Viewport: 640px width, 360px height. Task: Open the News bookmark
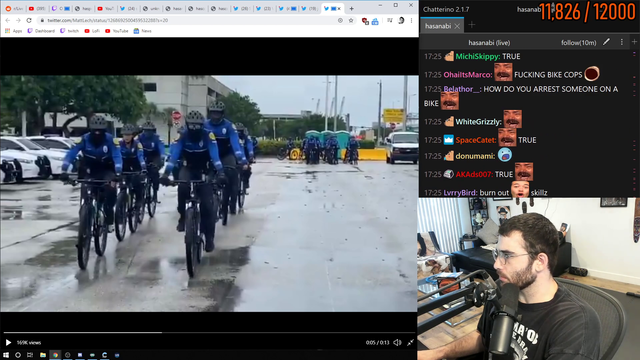[x=142, y=31]
